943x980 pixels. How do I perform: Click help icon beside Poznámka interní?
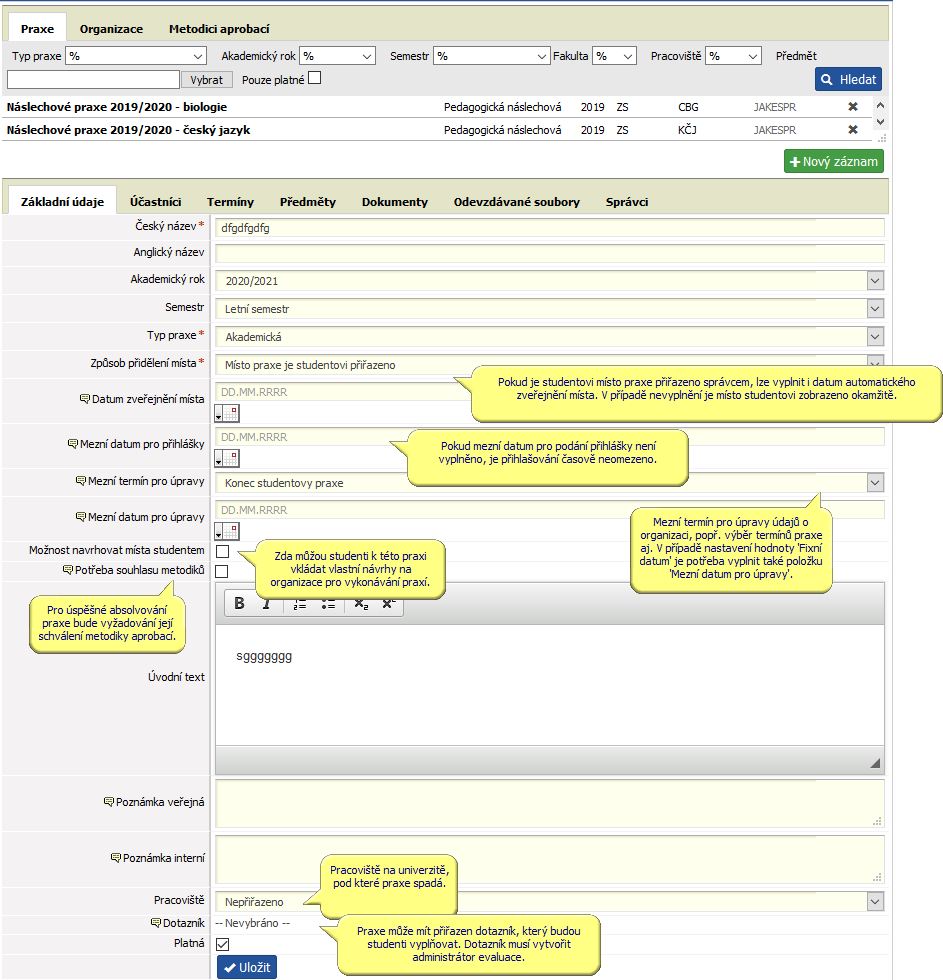[x=116, y=858]
